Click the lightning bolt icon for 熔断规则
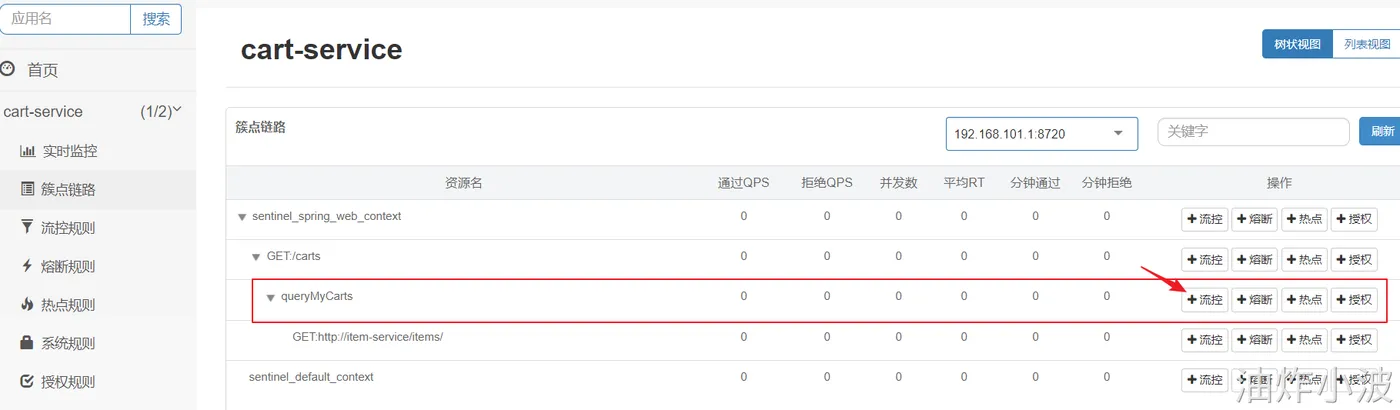 tap(27, 266)
